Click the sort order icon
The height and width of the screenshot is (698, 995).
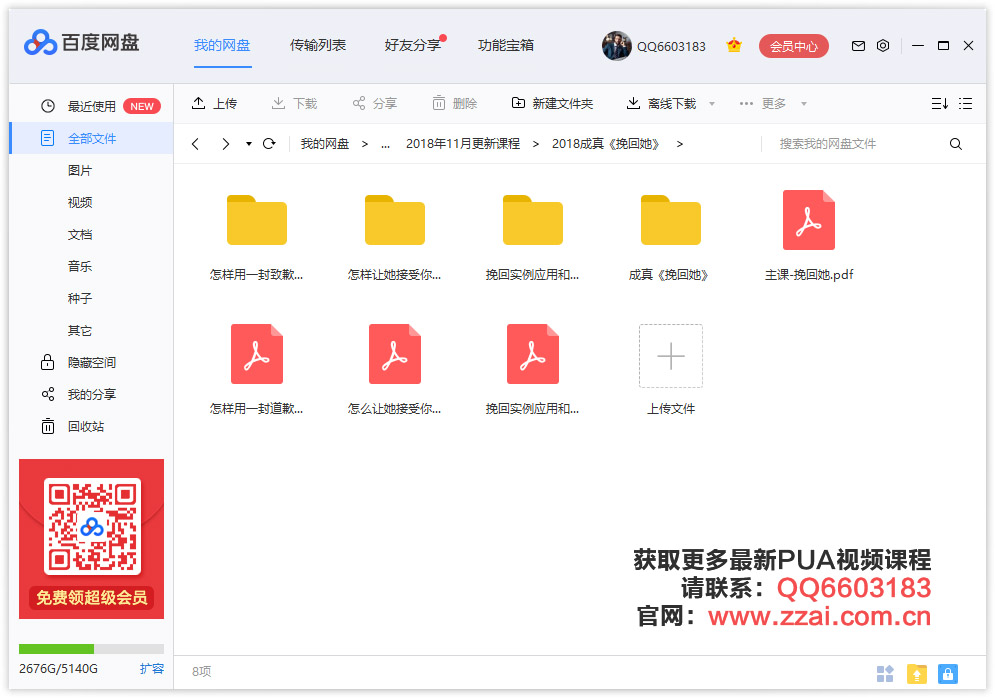940,103
